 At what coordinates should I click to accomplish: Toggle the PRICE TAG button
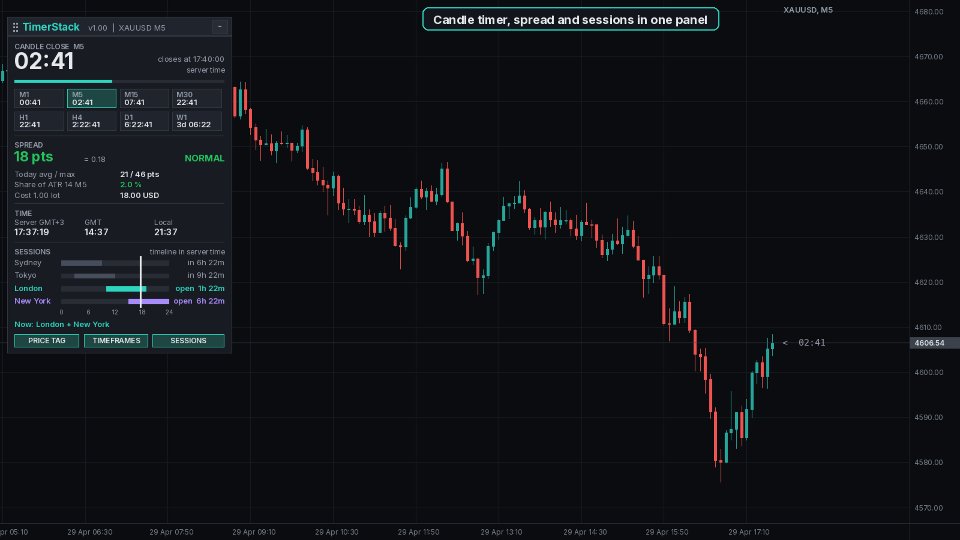[x=47, y=340]
